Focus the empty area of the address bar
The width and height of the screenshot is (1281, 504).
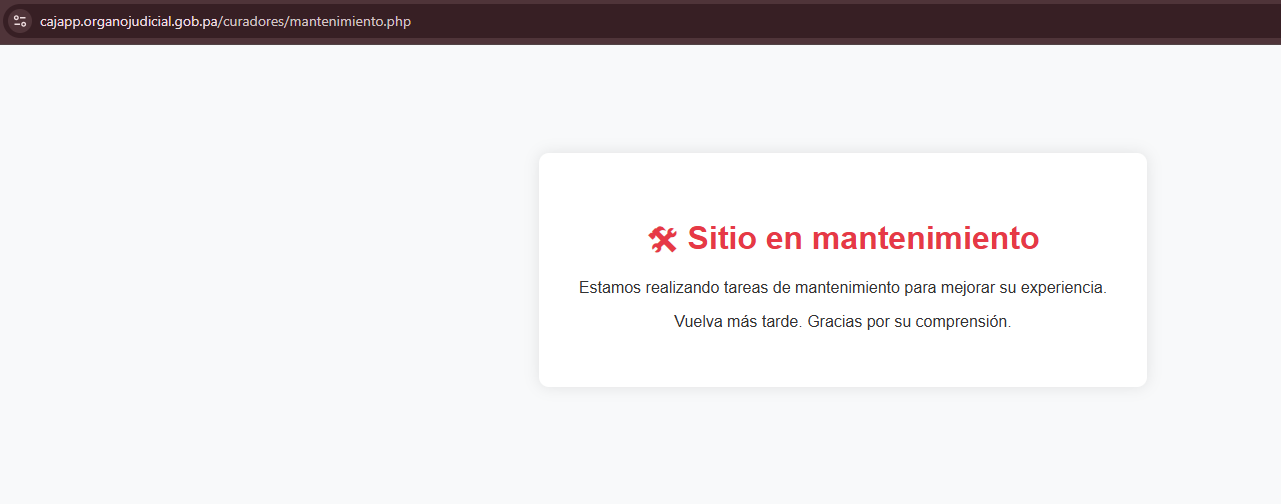coord(800,21)
